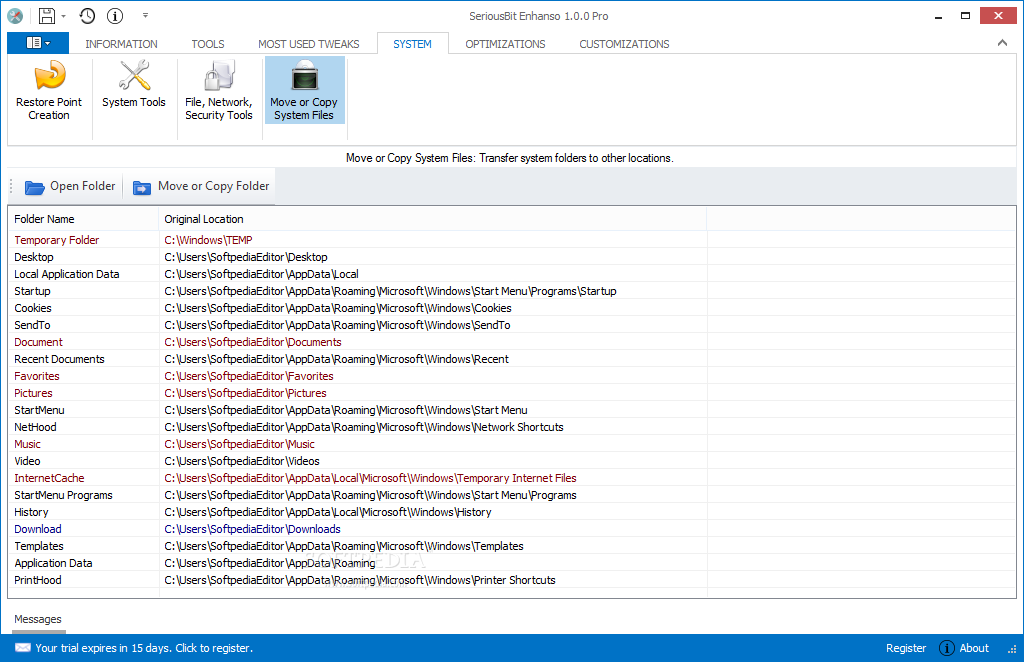Select the Templates row

coord(511,546)
